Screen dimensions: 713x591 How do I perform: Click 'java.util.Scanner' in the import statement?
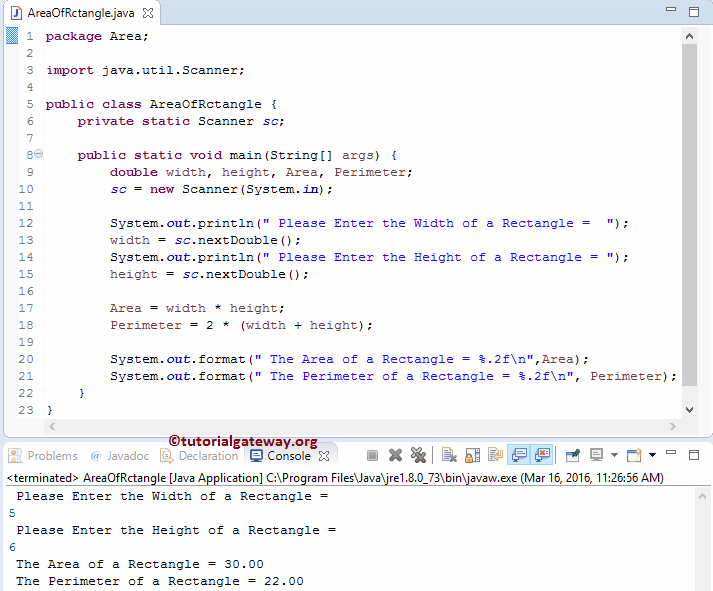click(x=170, y=70)
